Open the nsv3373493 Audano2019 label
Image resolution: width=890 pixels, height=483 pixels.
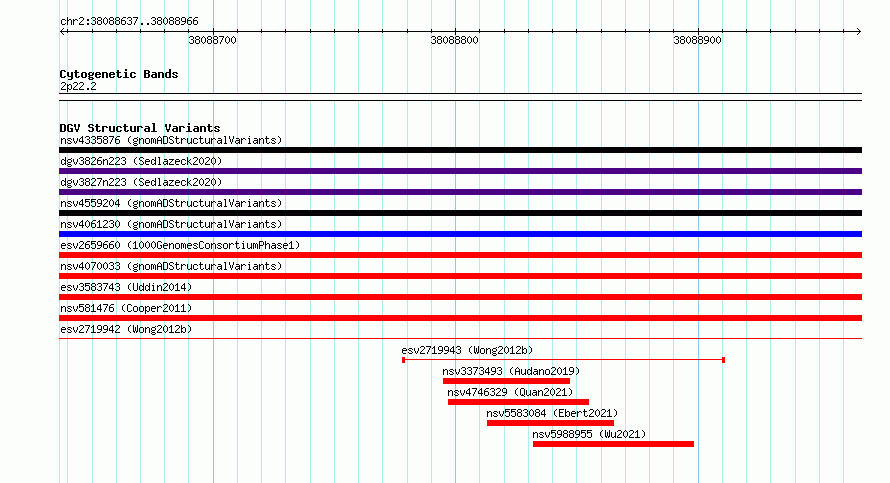[511, 371]
